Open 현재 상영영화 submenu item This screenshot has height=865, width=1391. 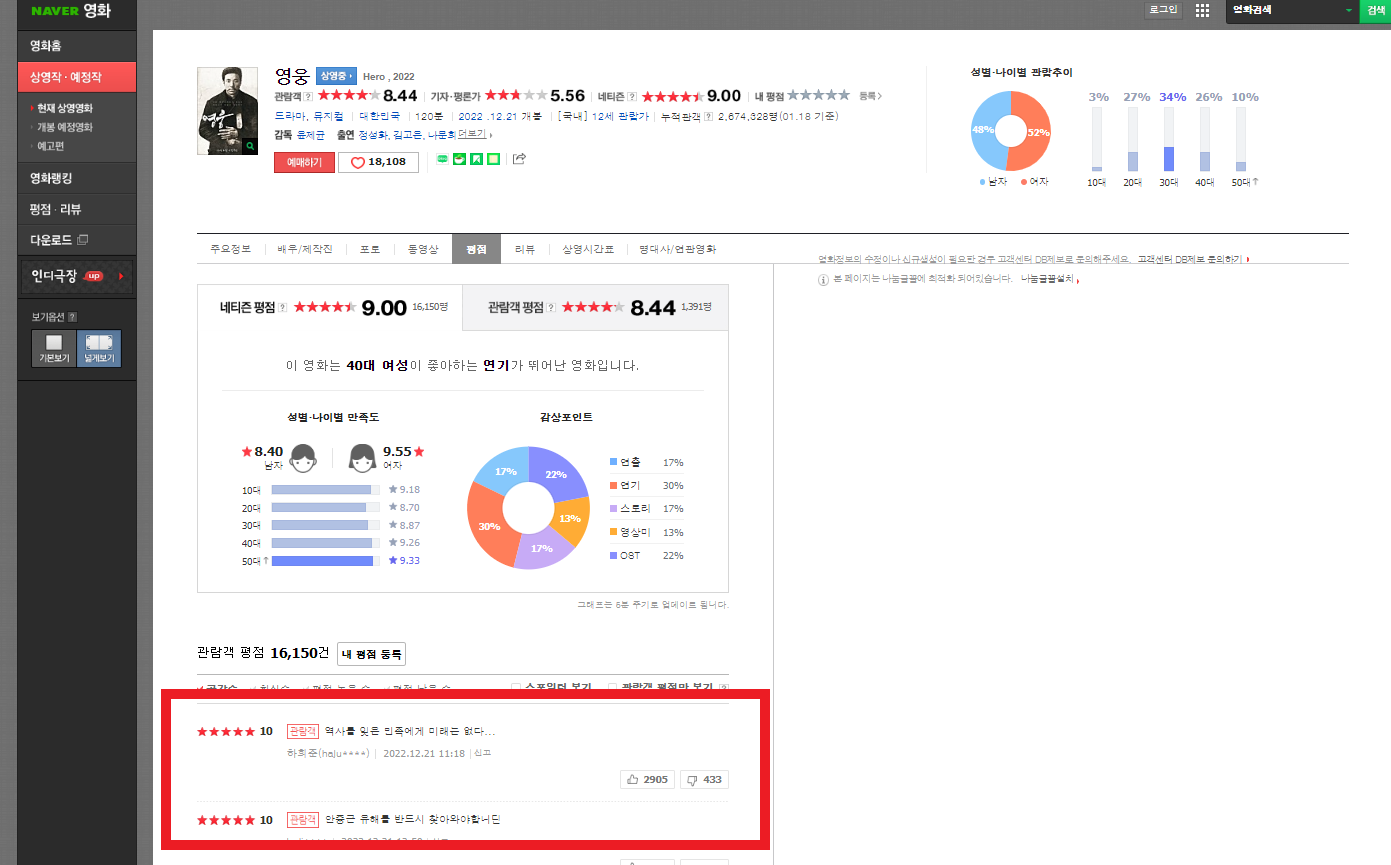pyautogui.click(x=66, y=108)
